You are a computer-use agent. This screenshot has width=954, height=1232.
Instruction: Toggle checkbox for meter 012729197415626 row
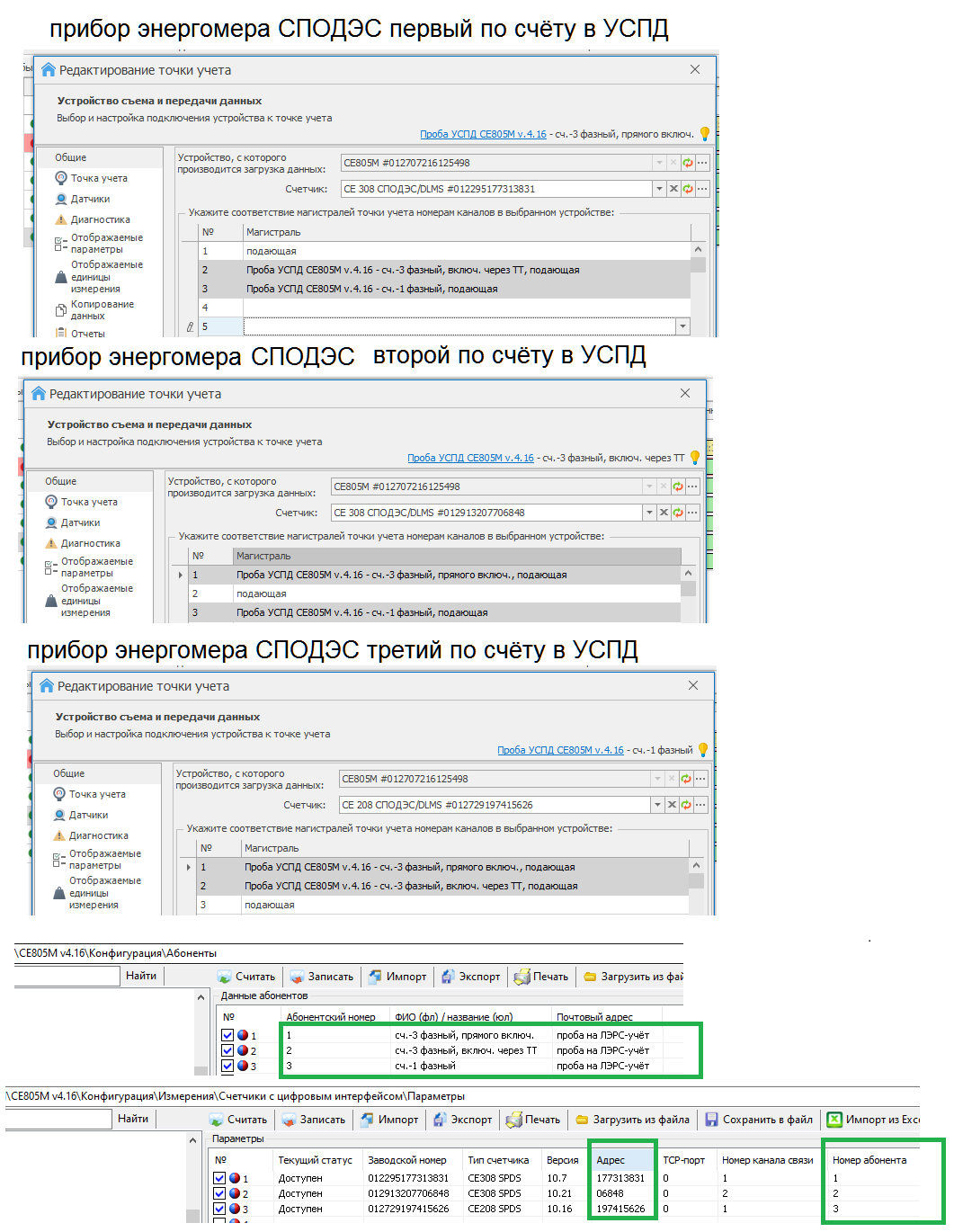219,1209
